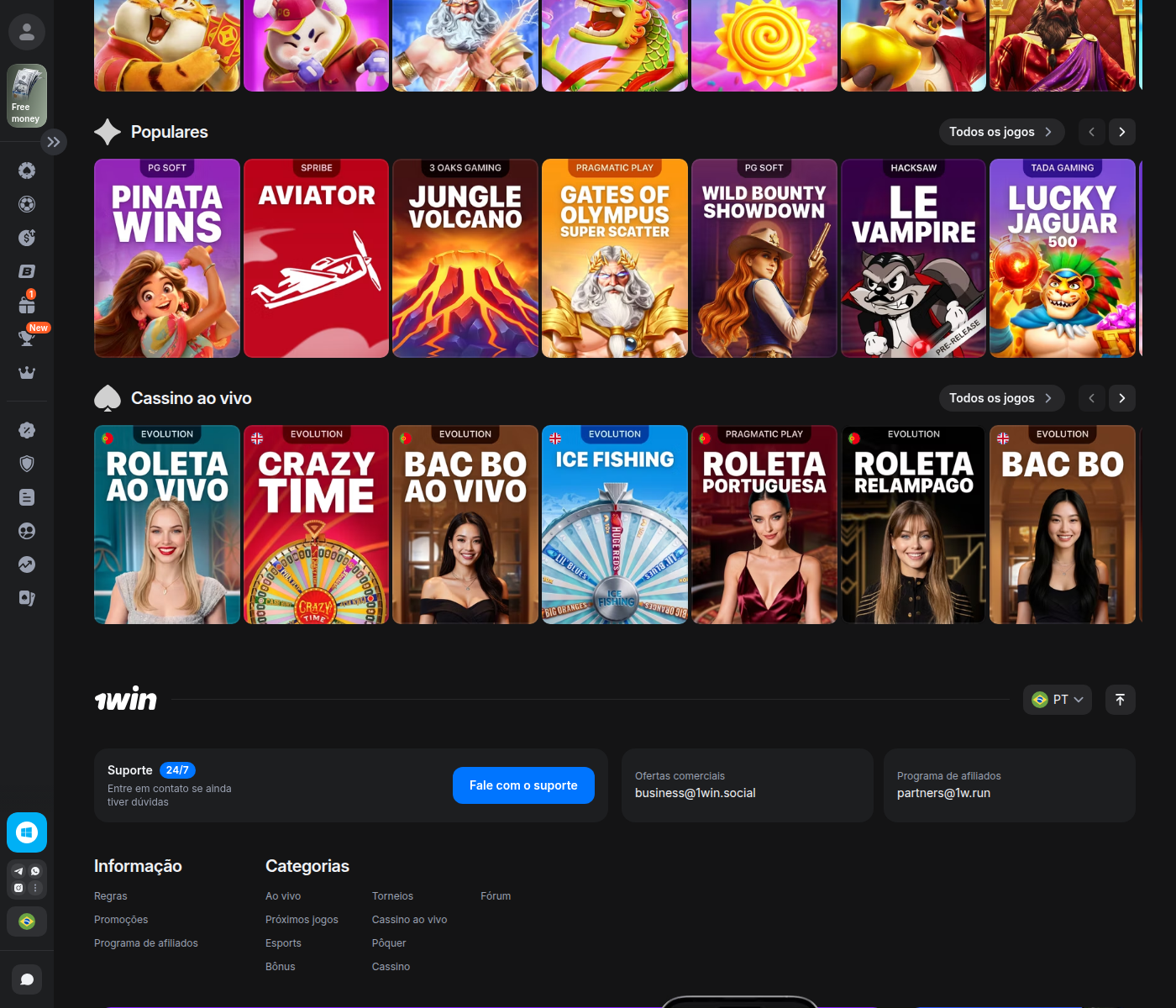
Task: Go to Torneios category
Action: (392, 896)
